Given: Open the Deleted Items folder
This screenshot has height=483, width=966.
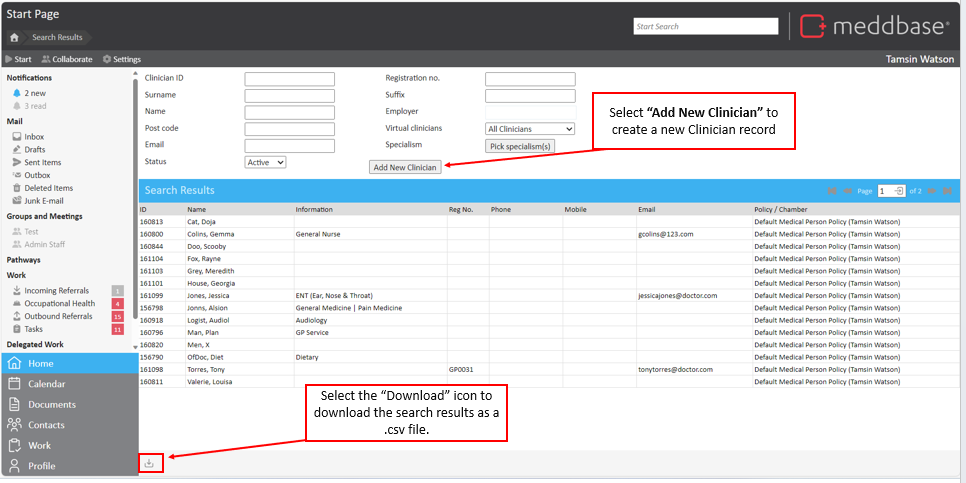Looking at the screenshot, I should click(48, 188).
